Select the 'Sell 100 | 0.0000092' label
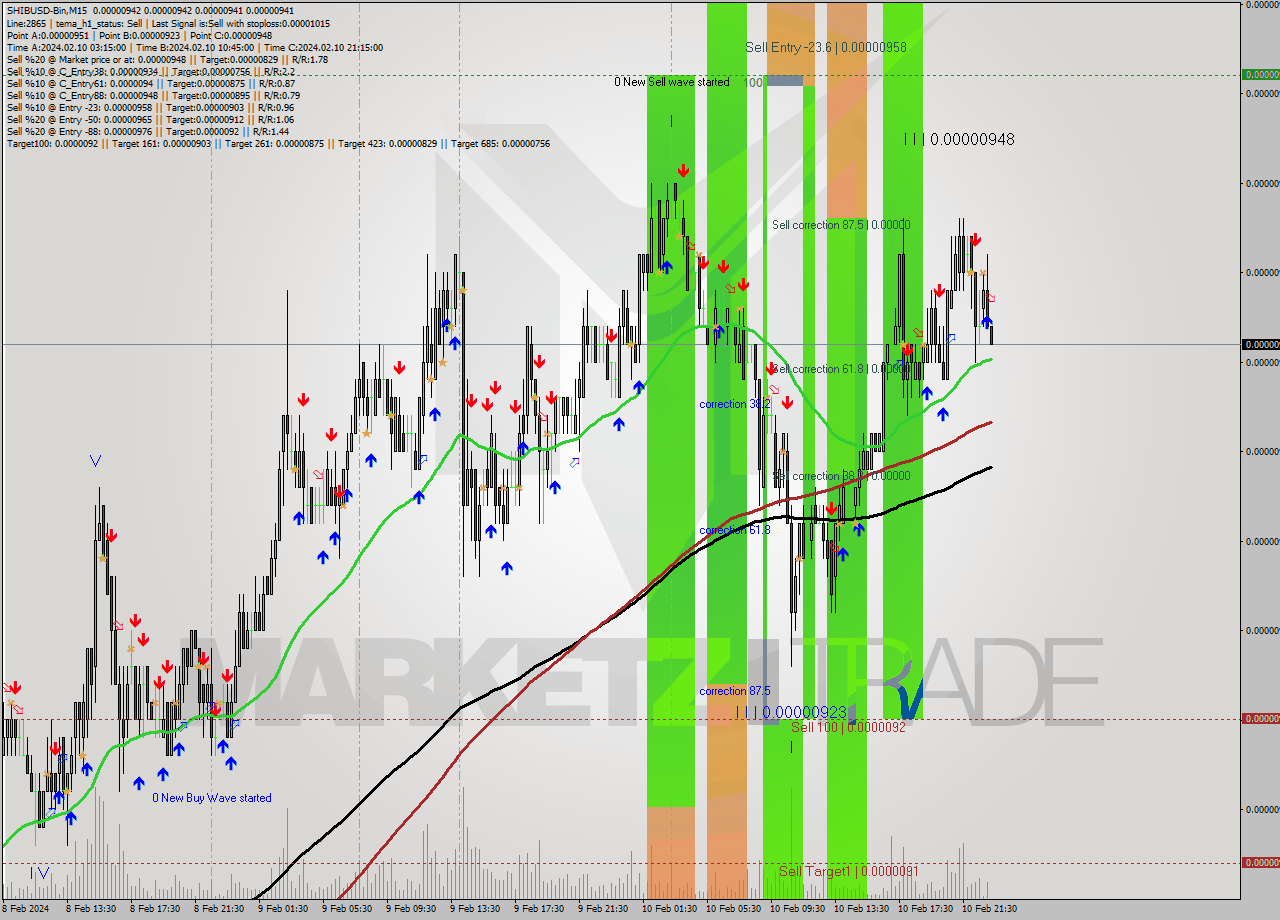 pyautogui.click(x=848, y=727)
